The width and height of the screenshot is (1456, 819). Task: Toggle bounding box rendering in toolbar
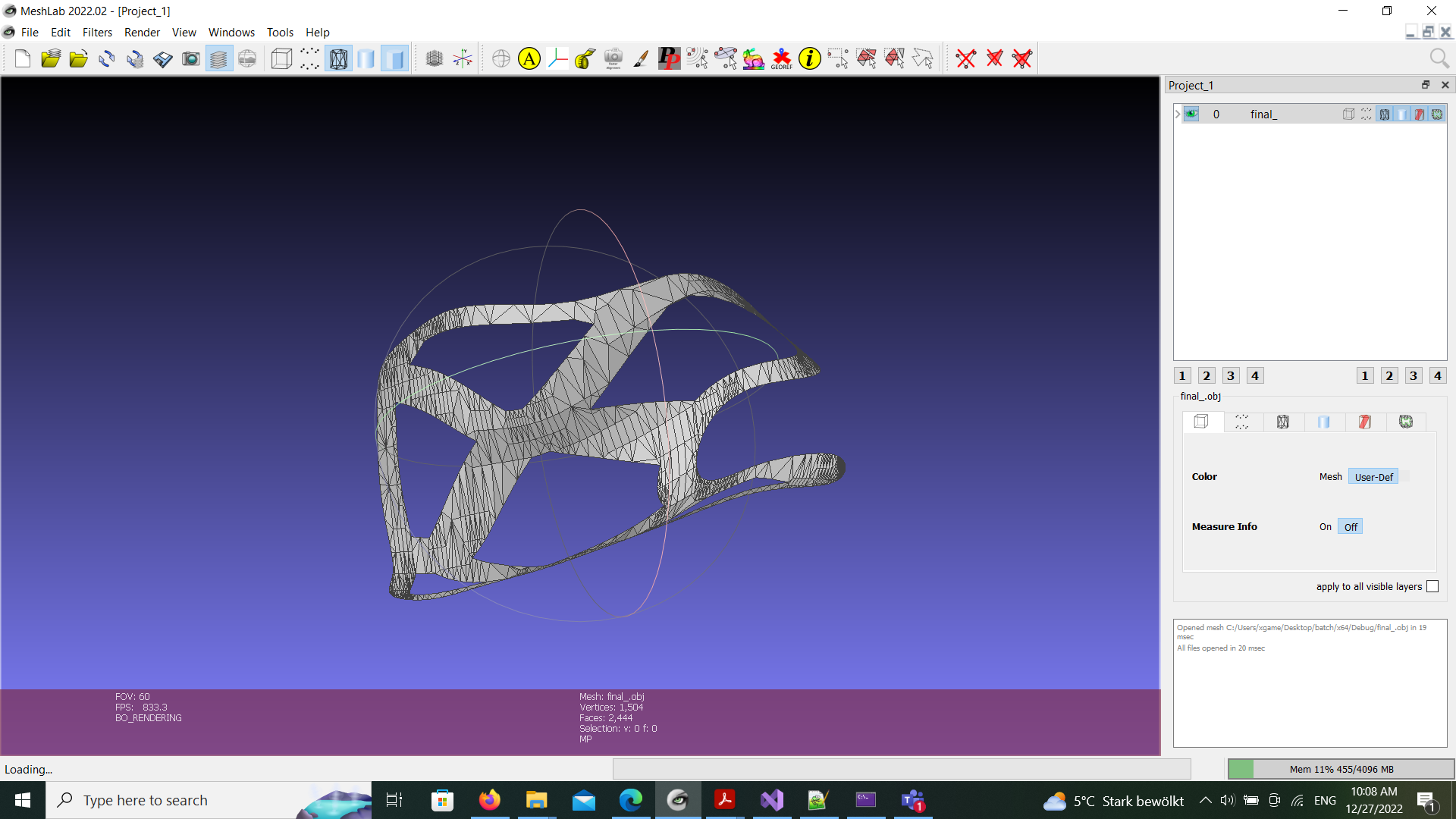pos(281,58)
